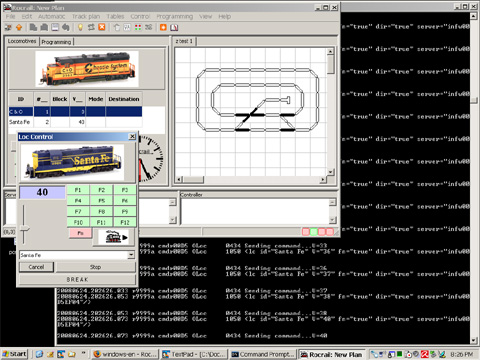Image resolution: width=480 pixels, height=360 pixels.
Task: Click the Destination column header
Action: pyautogui.click(x=124, y=99)
